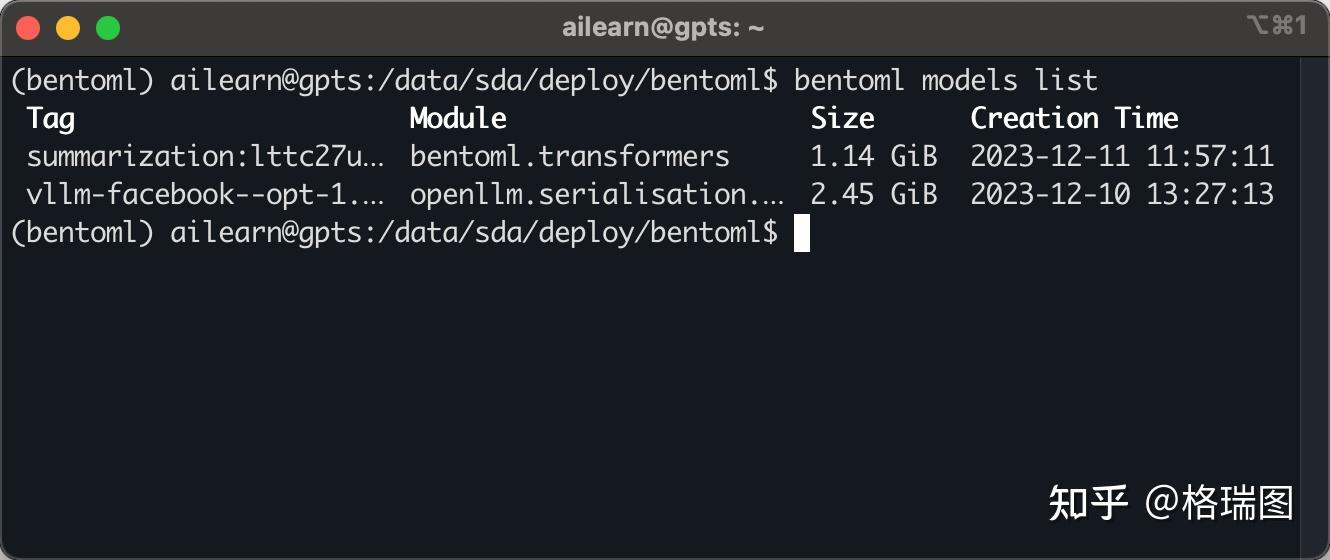Screen dimensions: 1330x560
Task: Click the Size column header
Action: [842, 119]
